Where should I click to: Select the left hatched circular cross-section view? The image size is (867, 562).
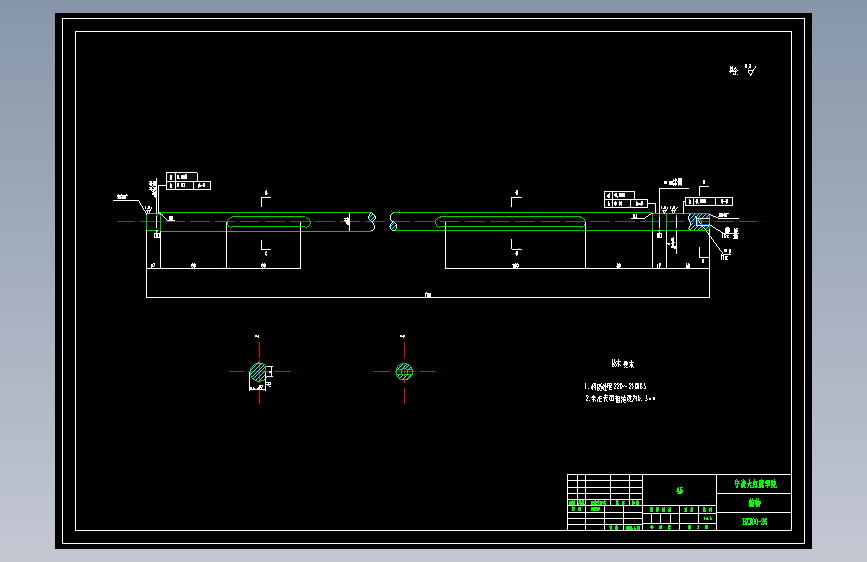coord(258,372)
